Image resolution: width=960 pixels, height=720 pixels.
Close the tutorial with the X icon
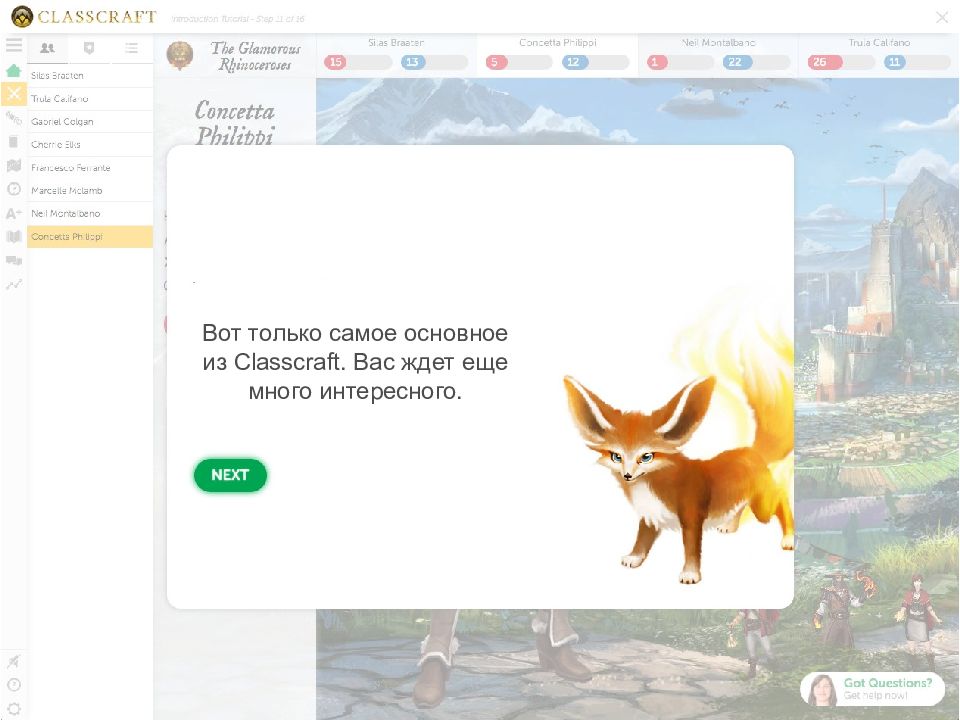coord(941,17)
